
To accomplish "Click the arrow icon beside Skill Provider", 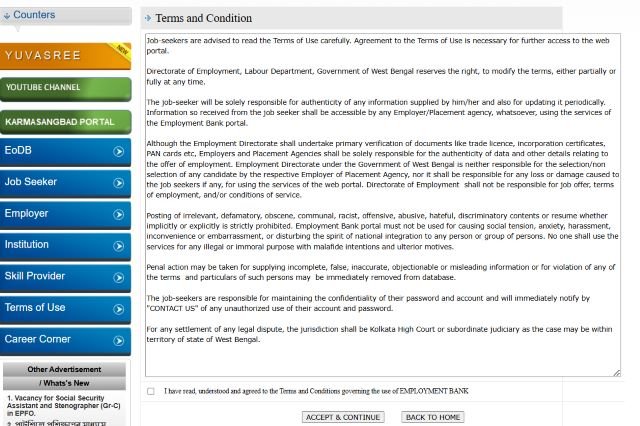I will click(x=118, y=277).
